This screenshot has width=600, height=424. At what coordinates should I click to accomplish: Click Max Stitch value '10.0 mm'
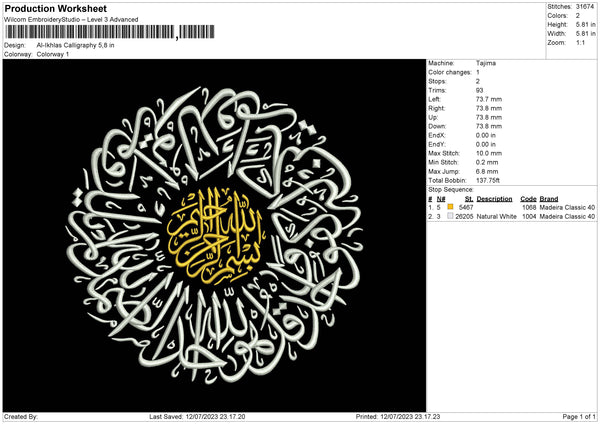tap(489, 153)
